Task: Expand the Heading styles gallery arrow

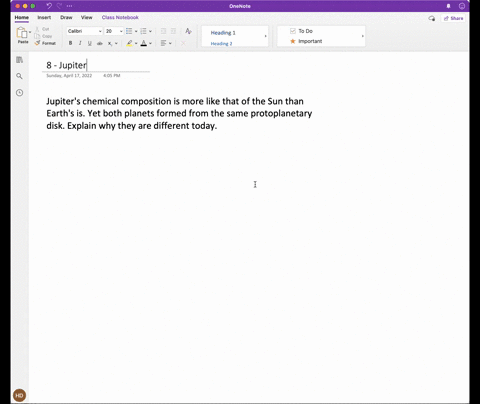Action: click(266, 36)
